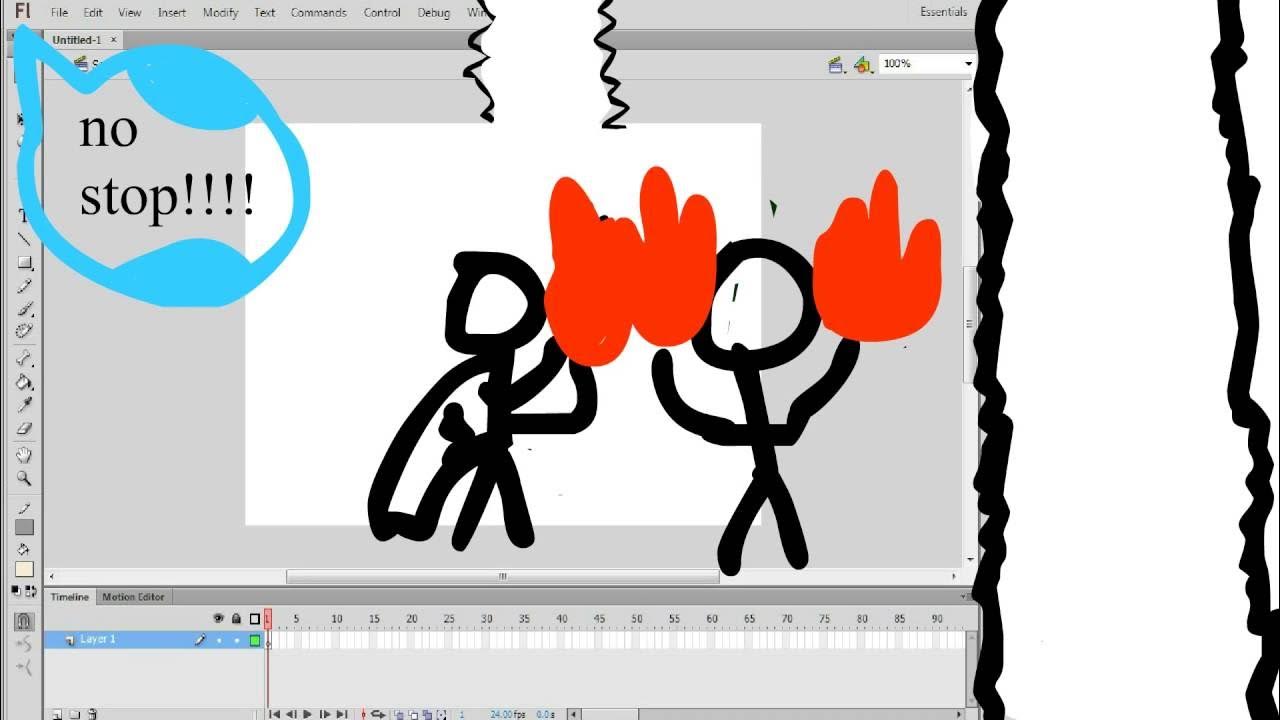Click the stage horizontal scrollbar
This screenshot has height=720, width=1280.
[503, 576]
